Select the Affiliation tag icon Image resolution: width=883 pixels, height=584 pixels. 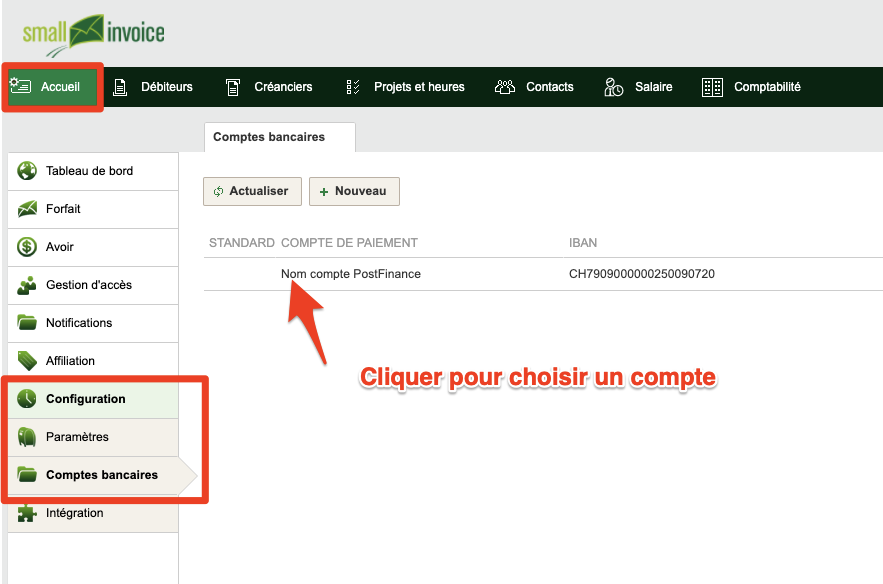click(26, 361)
